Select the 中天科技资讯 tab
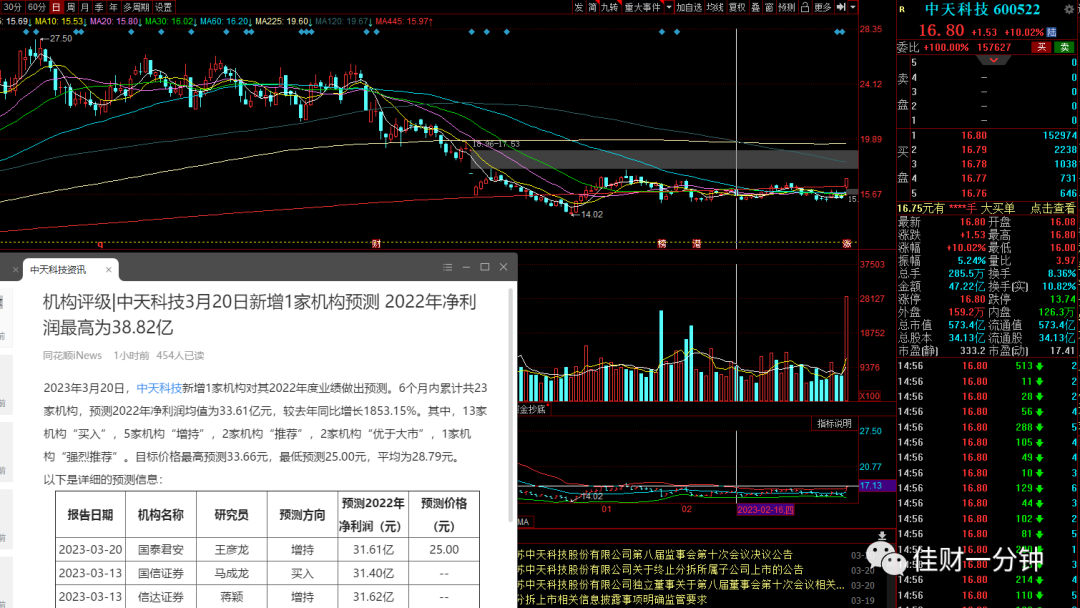The width and height of the screenshot is (1080, 608). pos(59,270)
